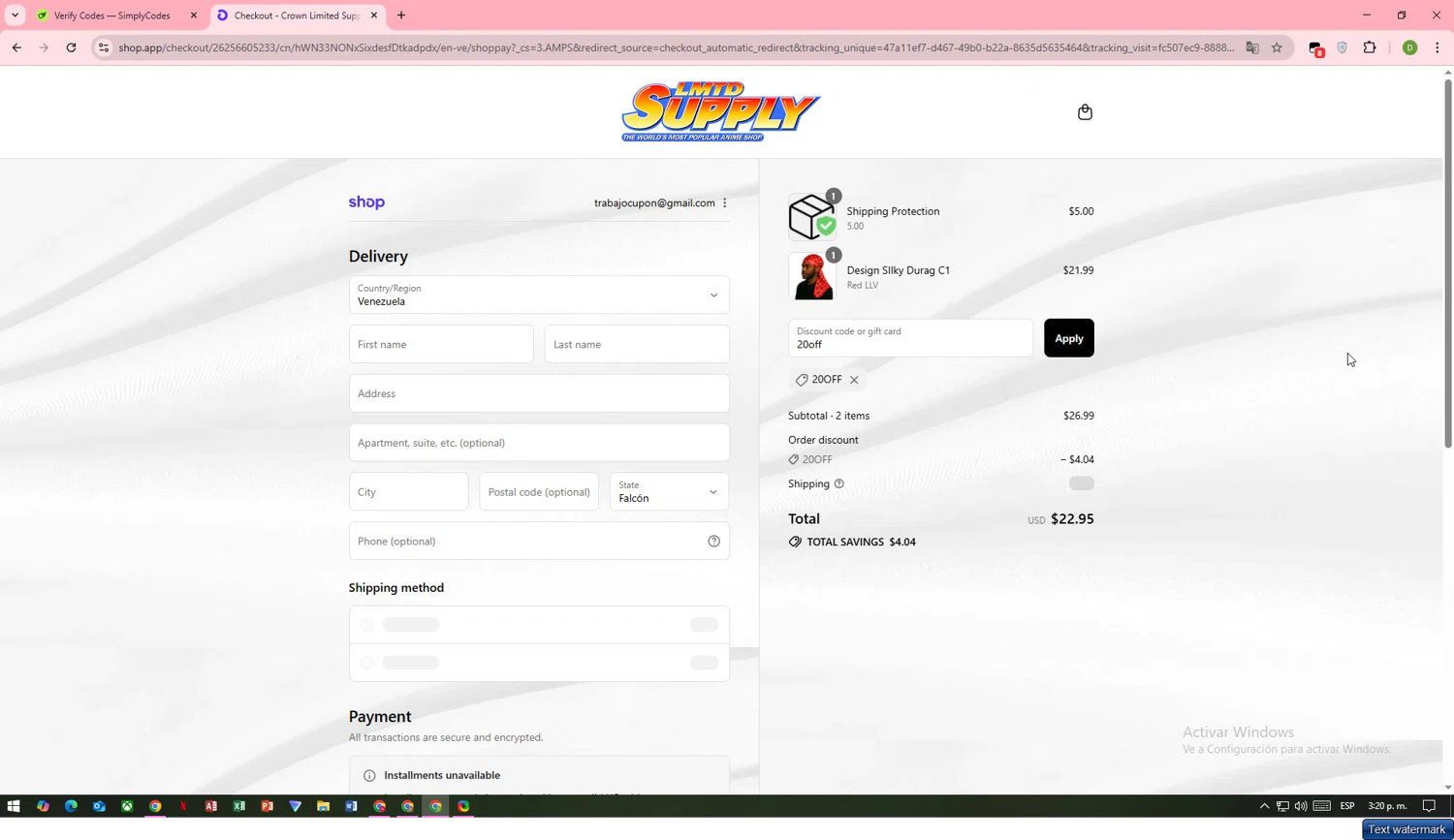Open a new browser tab
1454x840 pixels.
[x=401, y=16]
